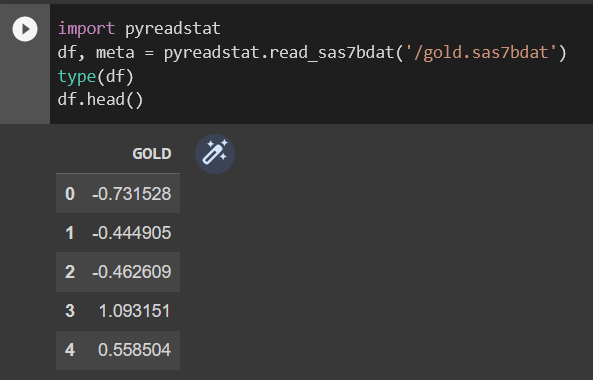Select the value 1.093151 in row 3
593x380 pixels.
[x=134, y=311]
